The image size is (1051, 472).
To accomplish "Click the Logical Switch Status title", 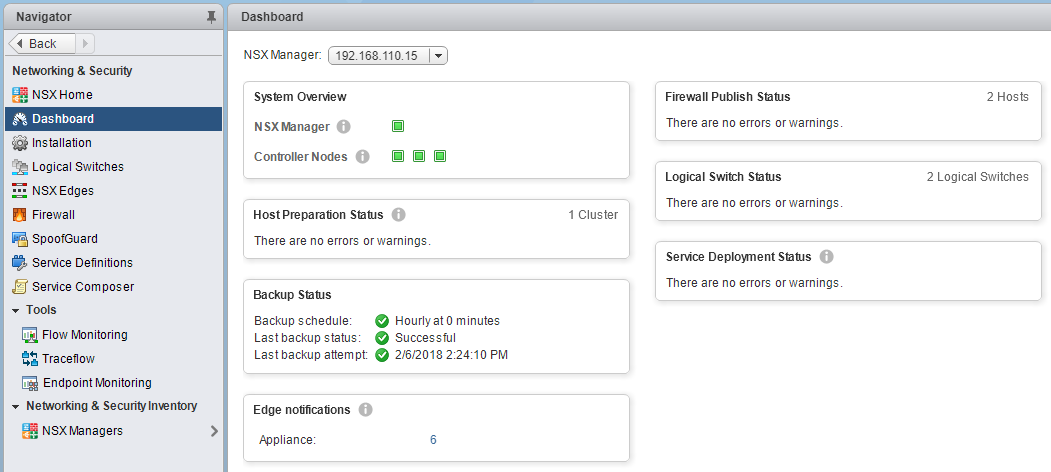I will (x=723, y=177).
